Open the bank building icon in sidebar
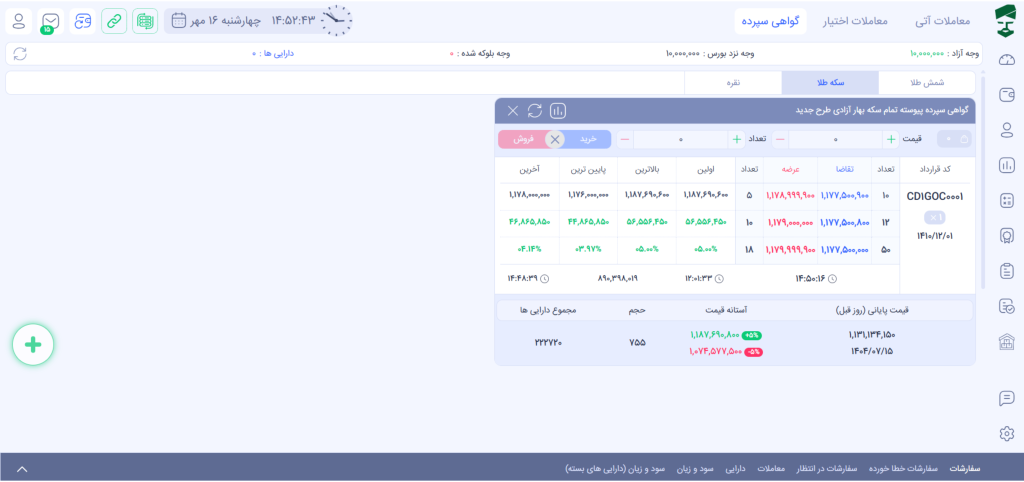The height and width of the screenshot is (482, 1024). (x=1007, y=342)
